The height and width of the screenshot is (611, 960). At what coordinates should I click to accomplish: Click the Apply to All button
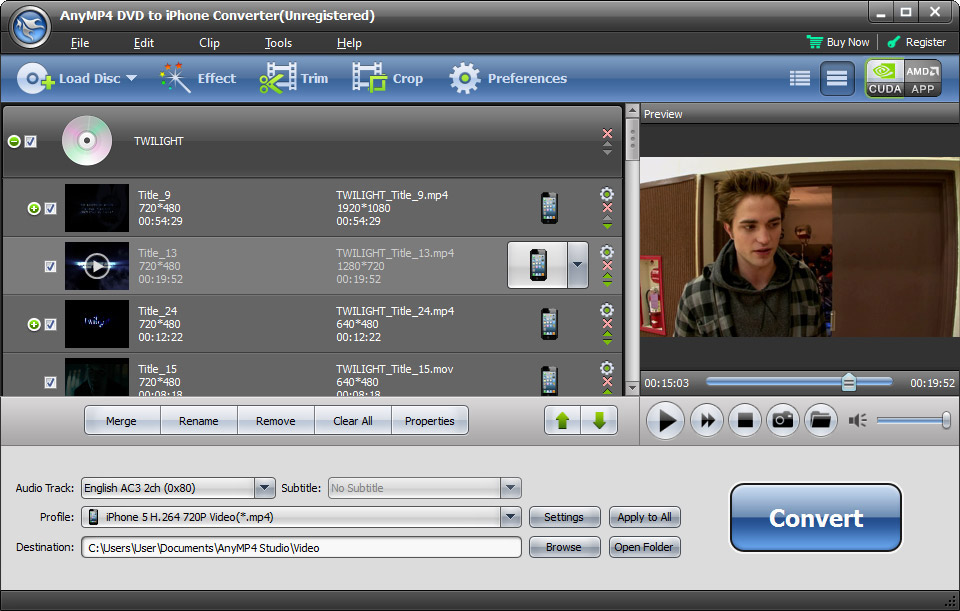click(644, 517)
